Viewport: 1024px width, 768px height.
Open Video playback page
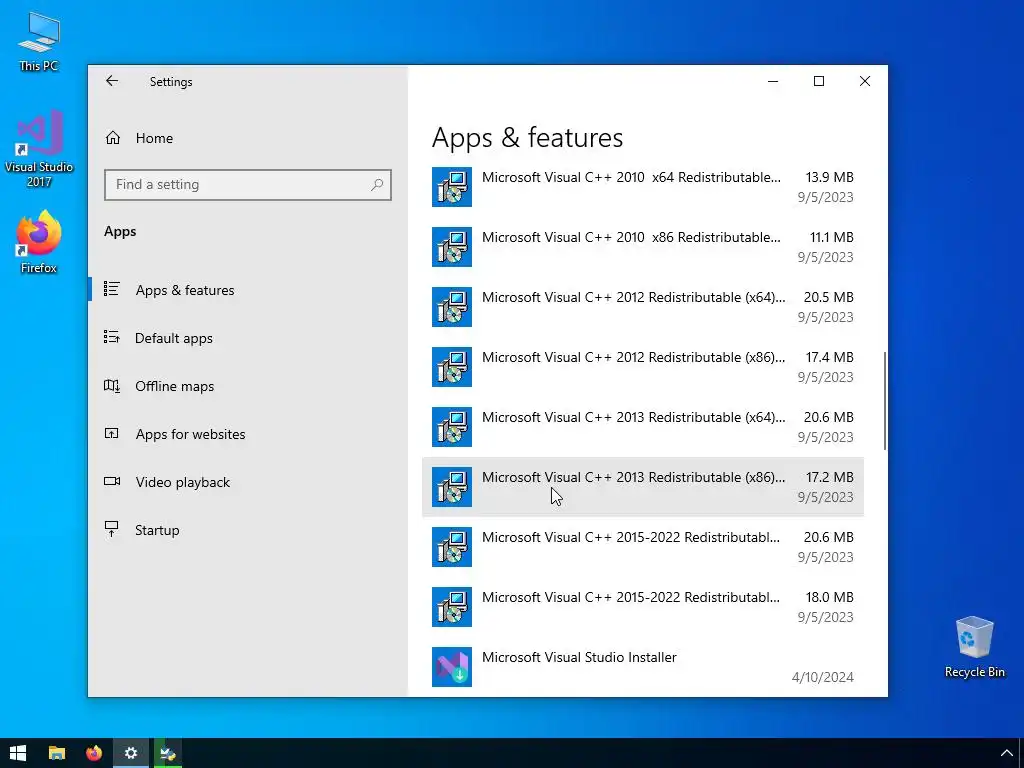248,482
